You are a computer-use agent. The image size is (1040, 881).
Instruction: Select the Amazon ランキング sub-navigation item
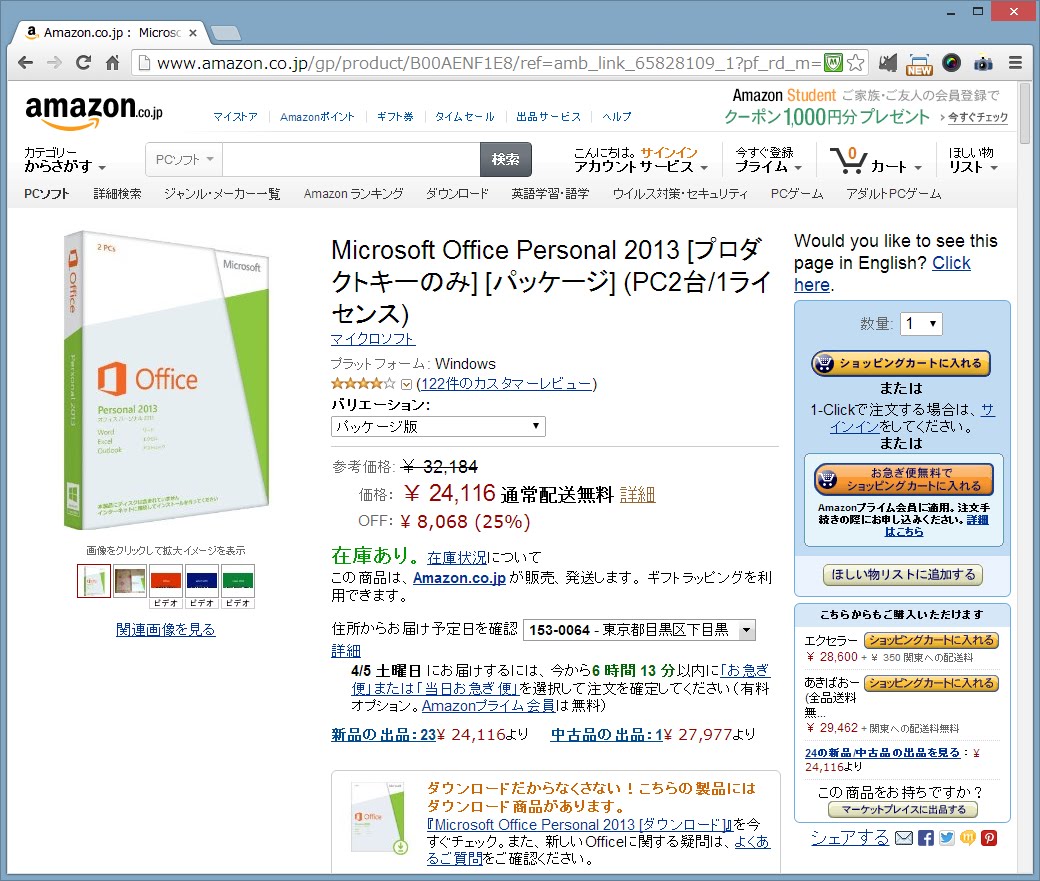pos(354,194)
